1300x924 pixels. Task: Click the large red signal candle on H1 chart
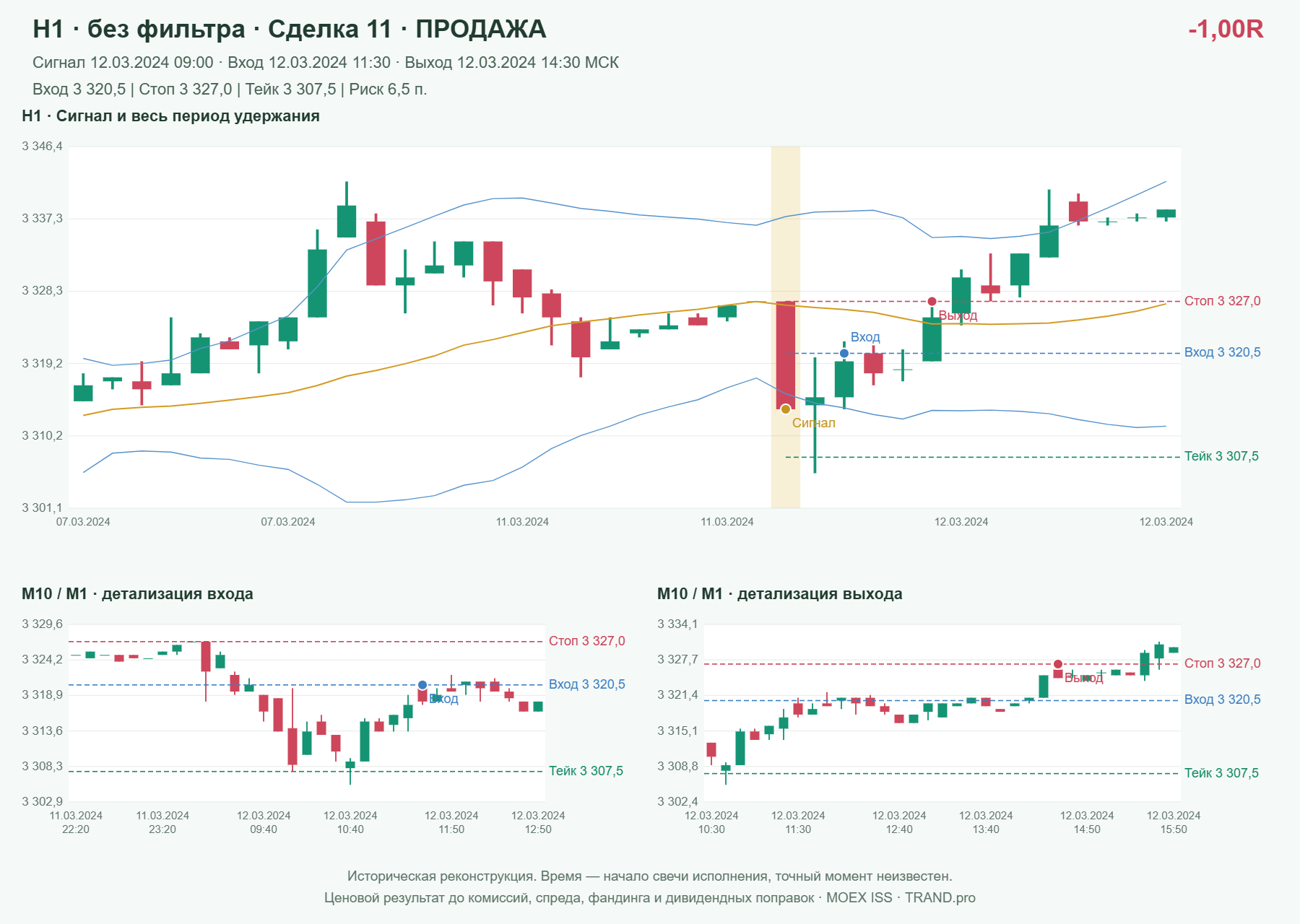tap(786, 355)
